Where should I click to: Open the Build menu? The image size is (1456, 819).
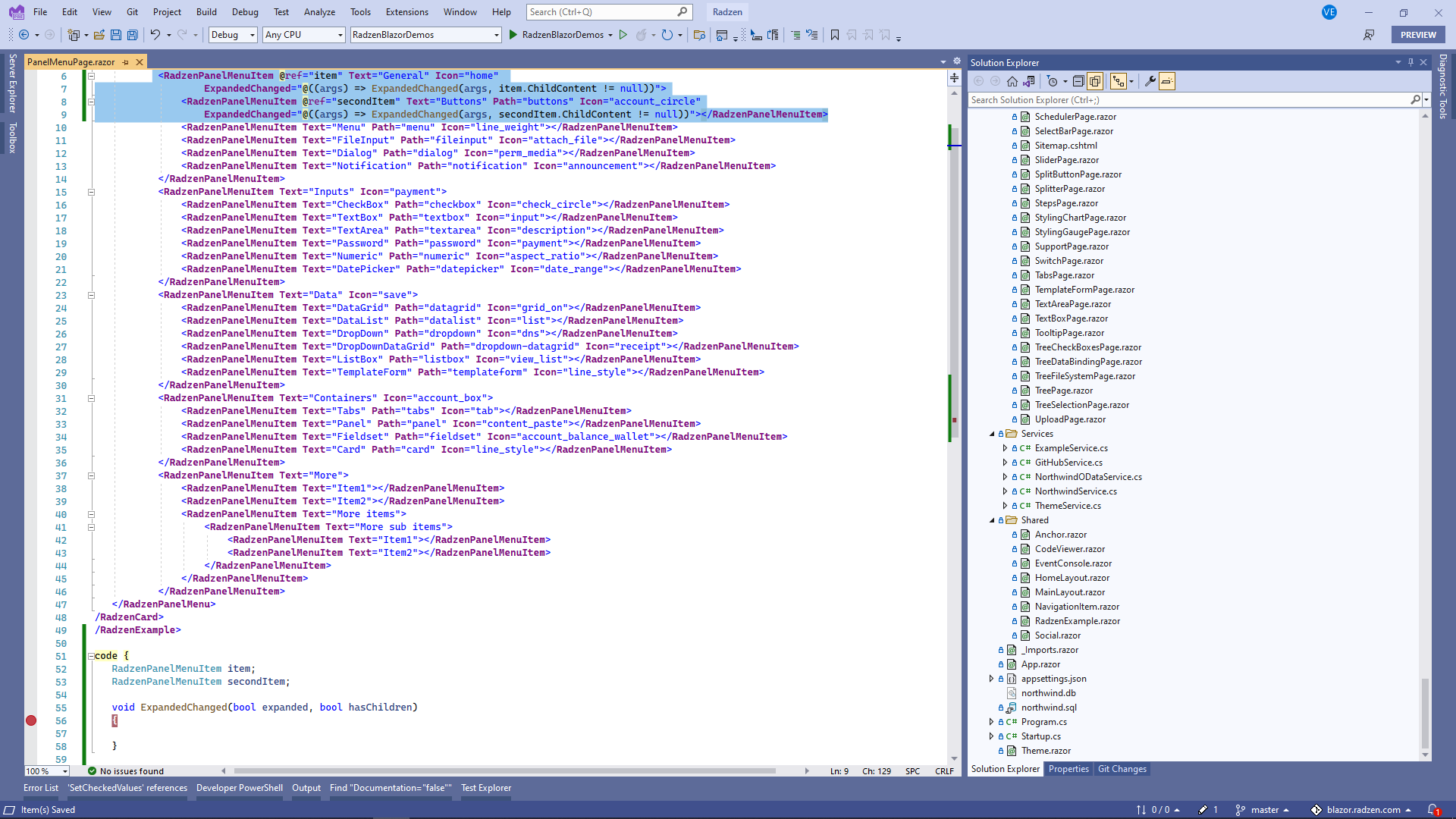[206, 12]
